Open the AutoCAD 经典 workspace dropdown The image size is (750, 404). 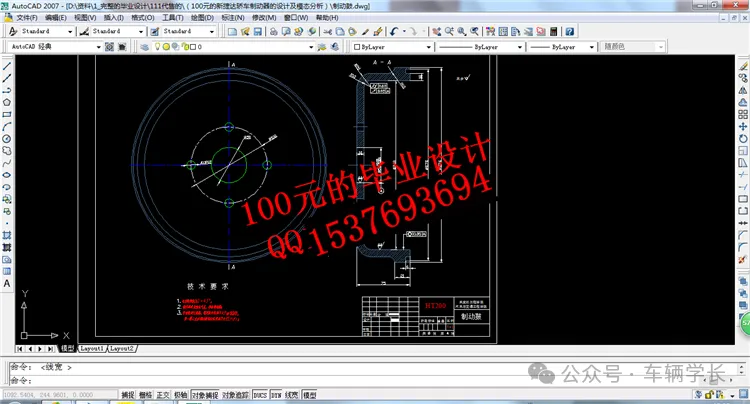(x=99, y=47)
